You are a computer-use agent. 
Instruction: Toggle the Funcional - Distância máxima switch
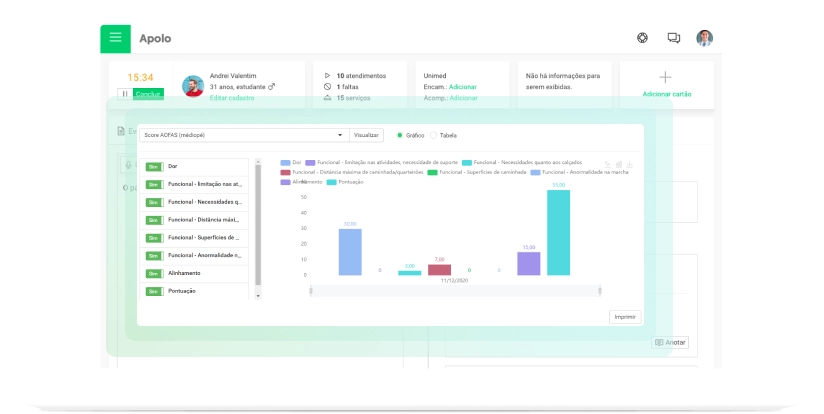[154, 220]
